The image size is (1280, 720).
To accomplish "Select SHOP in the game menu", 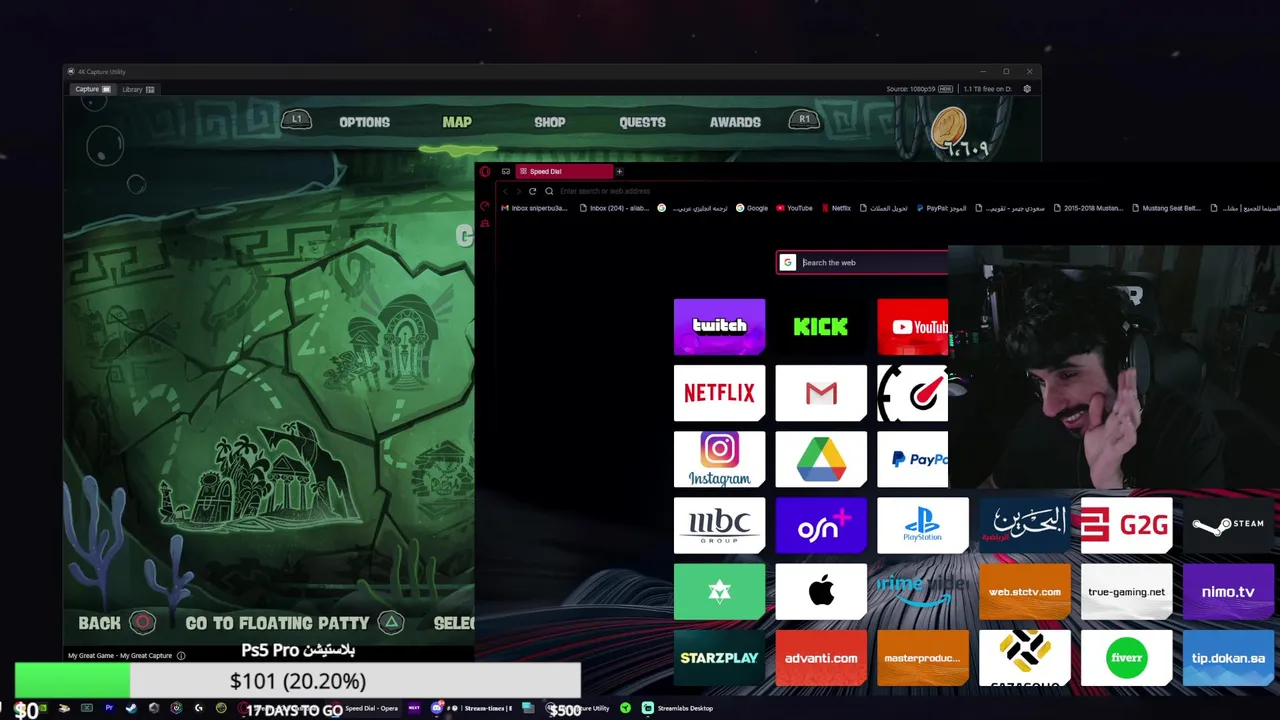I will [549, 122].
